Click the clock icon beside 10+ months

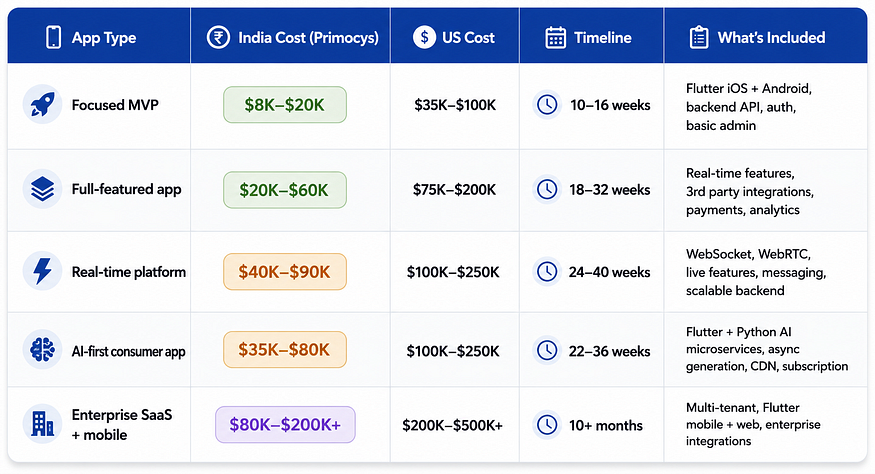tap(547, 425)
